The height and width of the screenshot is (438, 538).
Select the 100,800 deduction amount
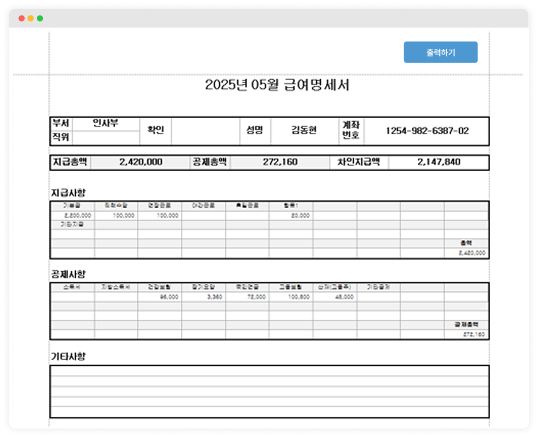coord(299,297)
